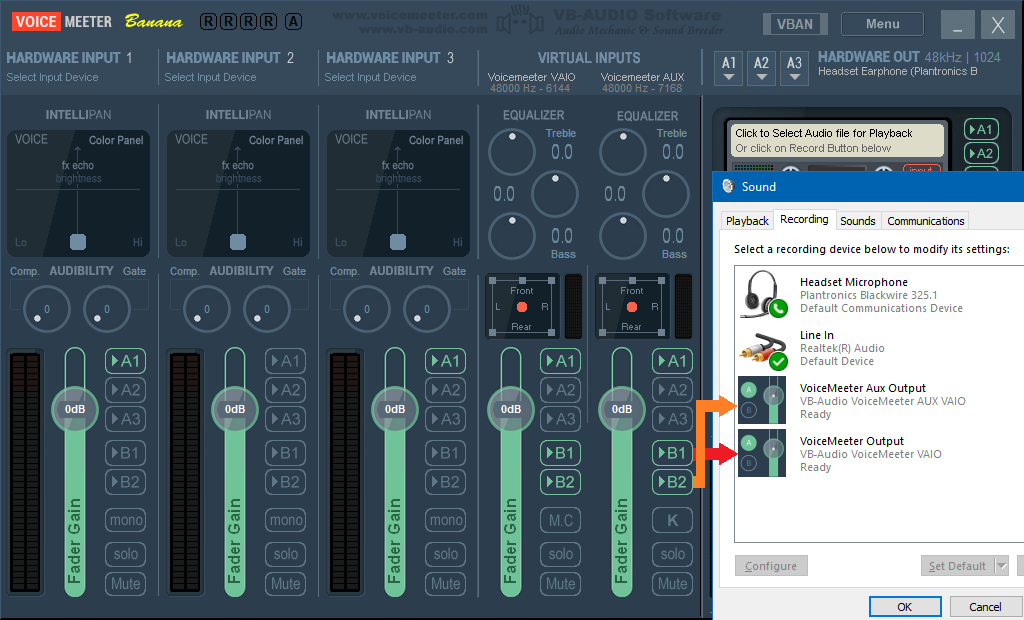Click first R indicator in header
Screen dimensions: 1024x620
(208, 22)
